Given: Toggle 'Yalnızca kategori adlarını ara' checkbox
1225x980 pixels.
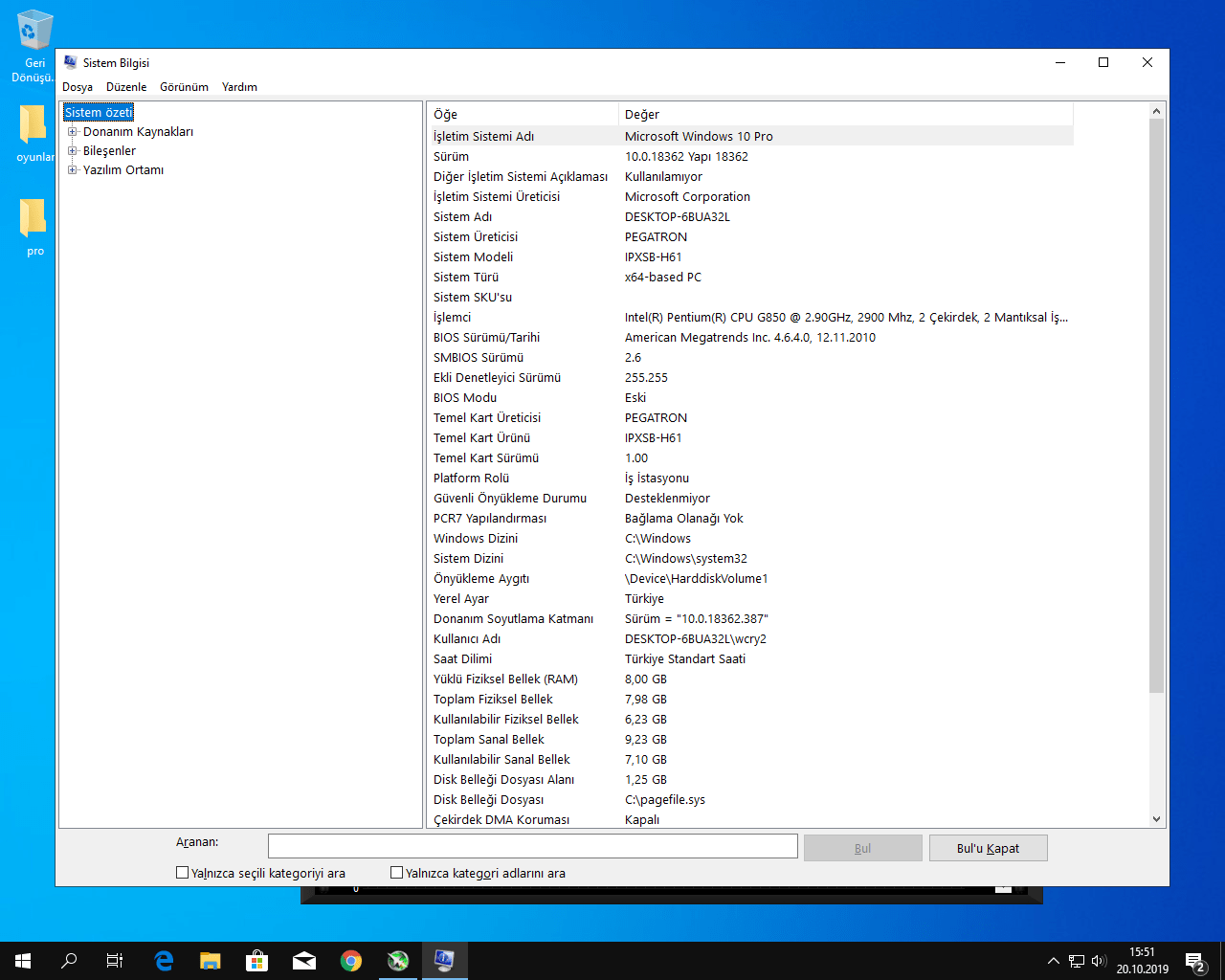Looking at the screenshot, I should (396, 873).
